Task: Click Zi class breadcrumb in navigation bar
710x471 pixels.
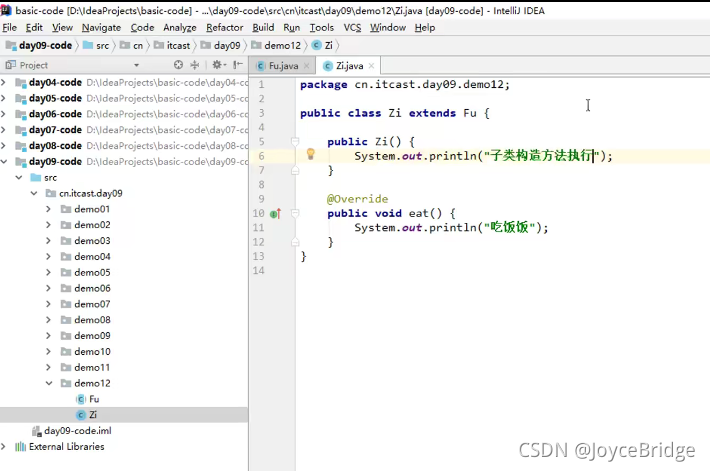Action: (x=322, y=46)
